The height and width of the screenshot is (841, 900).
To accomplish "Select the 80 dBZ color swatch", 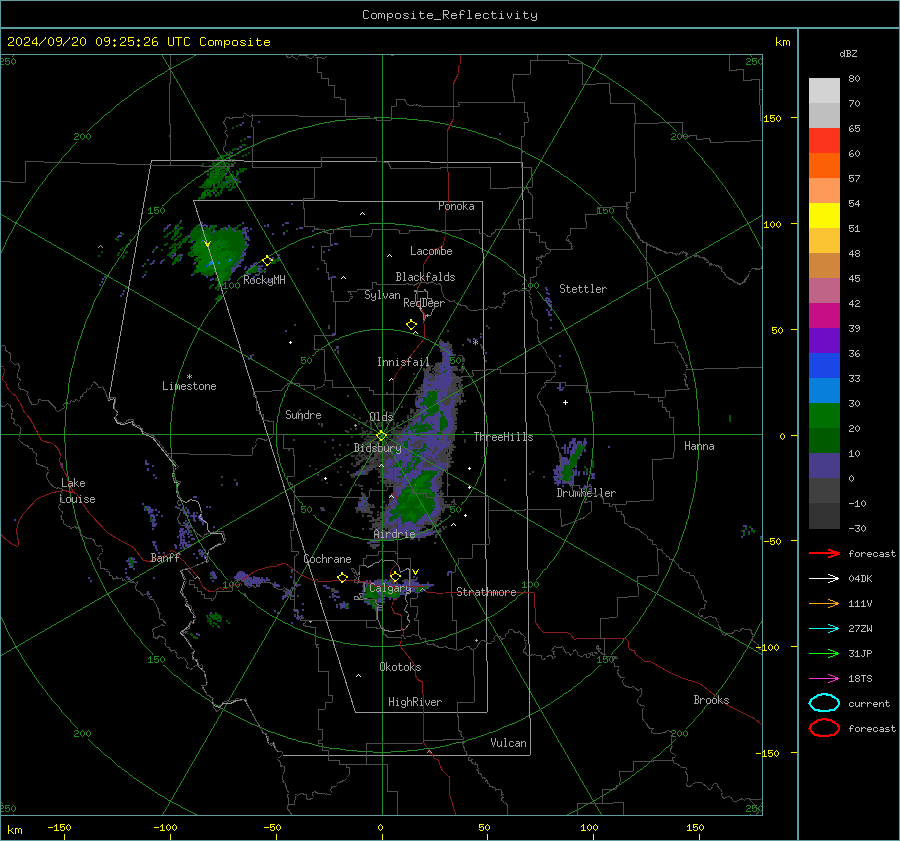I will point(824,91).
